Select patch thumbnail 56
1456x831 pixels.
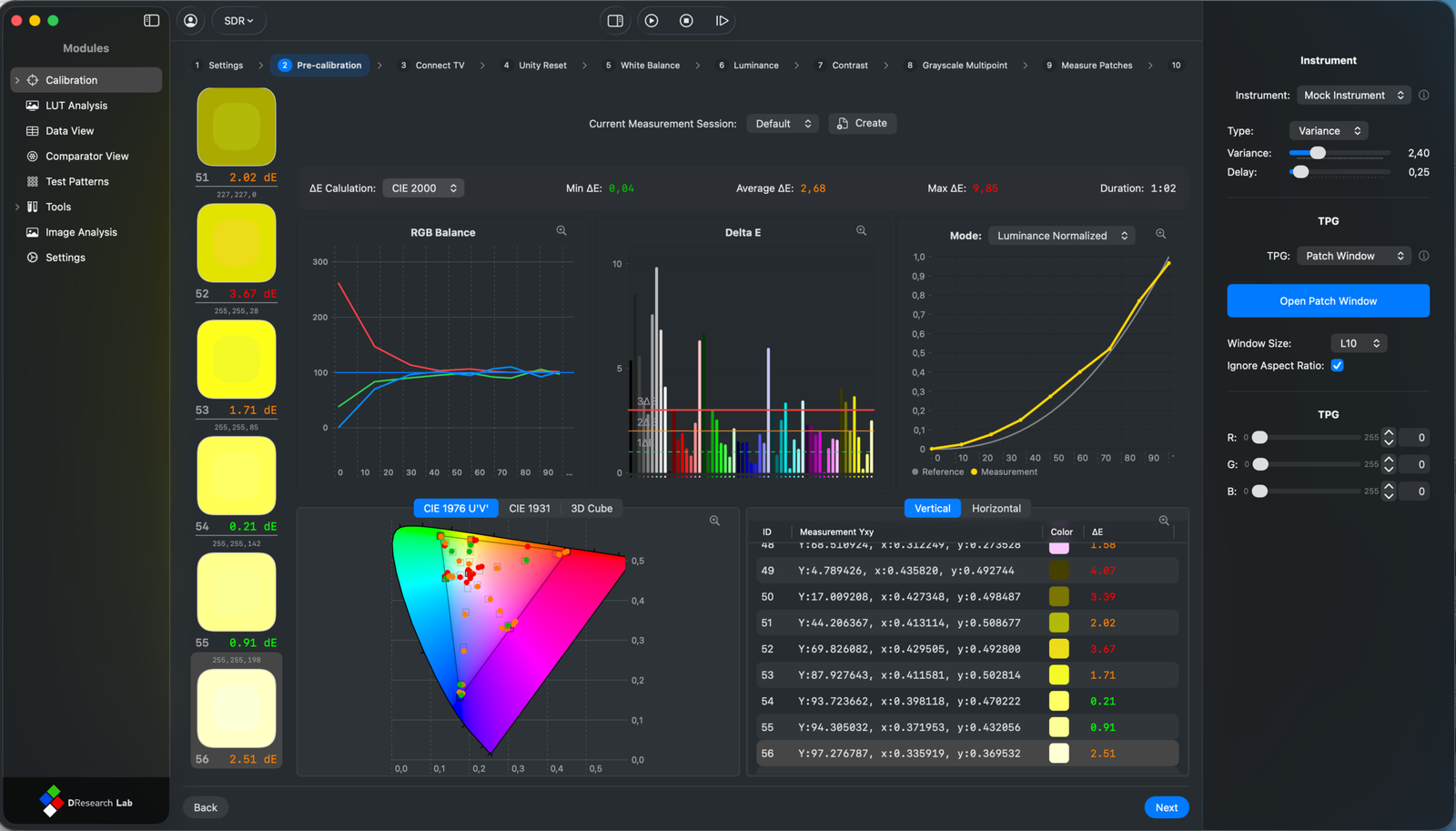click(237, 708)
